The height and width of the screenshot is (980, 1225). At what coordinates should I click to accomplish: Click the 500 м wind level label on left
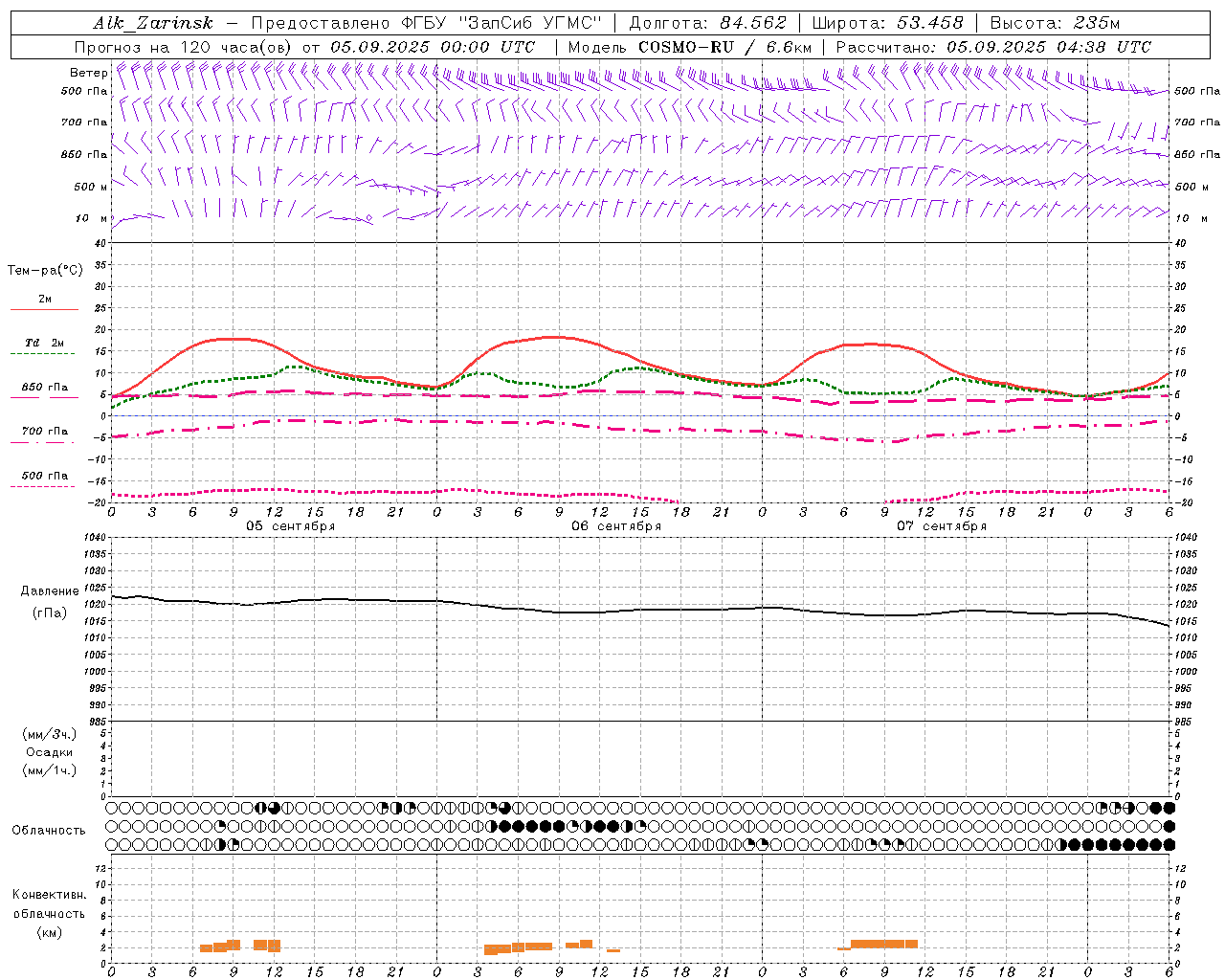click(91, 187)
